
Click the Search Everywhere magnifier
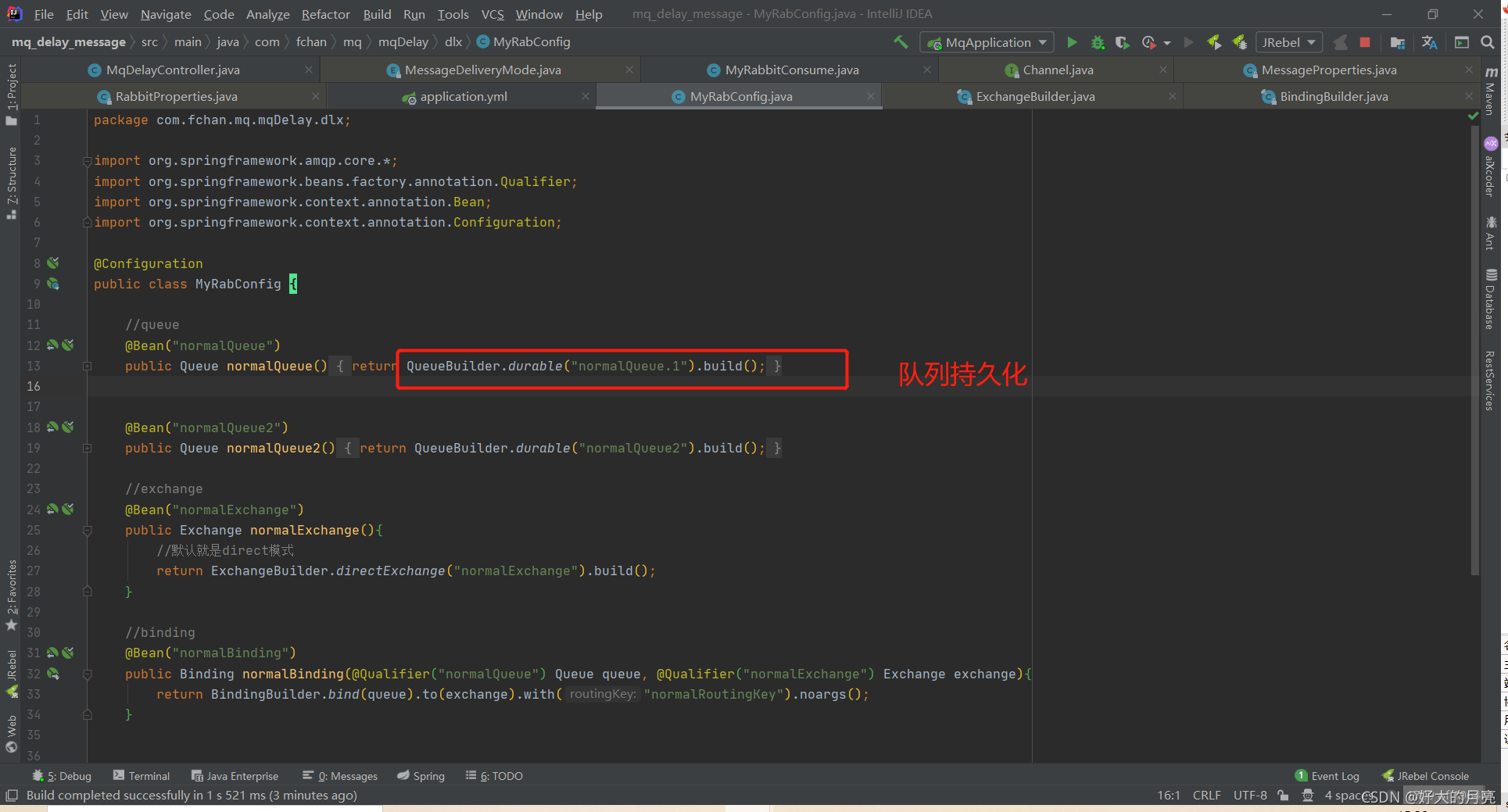point(1488,42)
